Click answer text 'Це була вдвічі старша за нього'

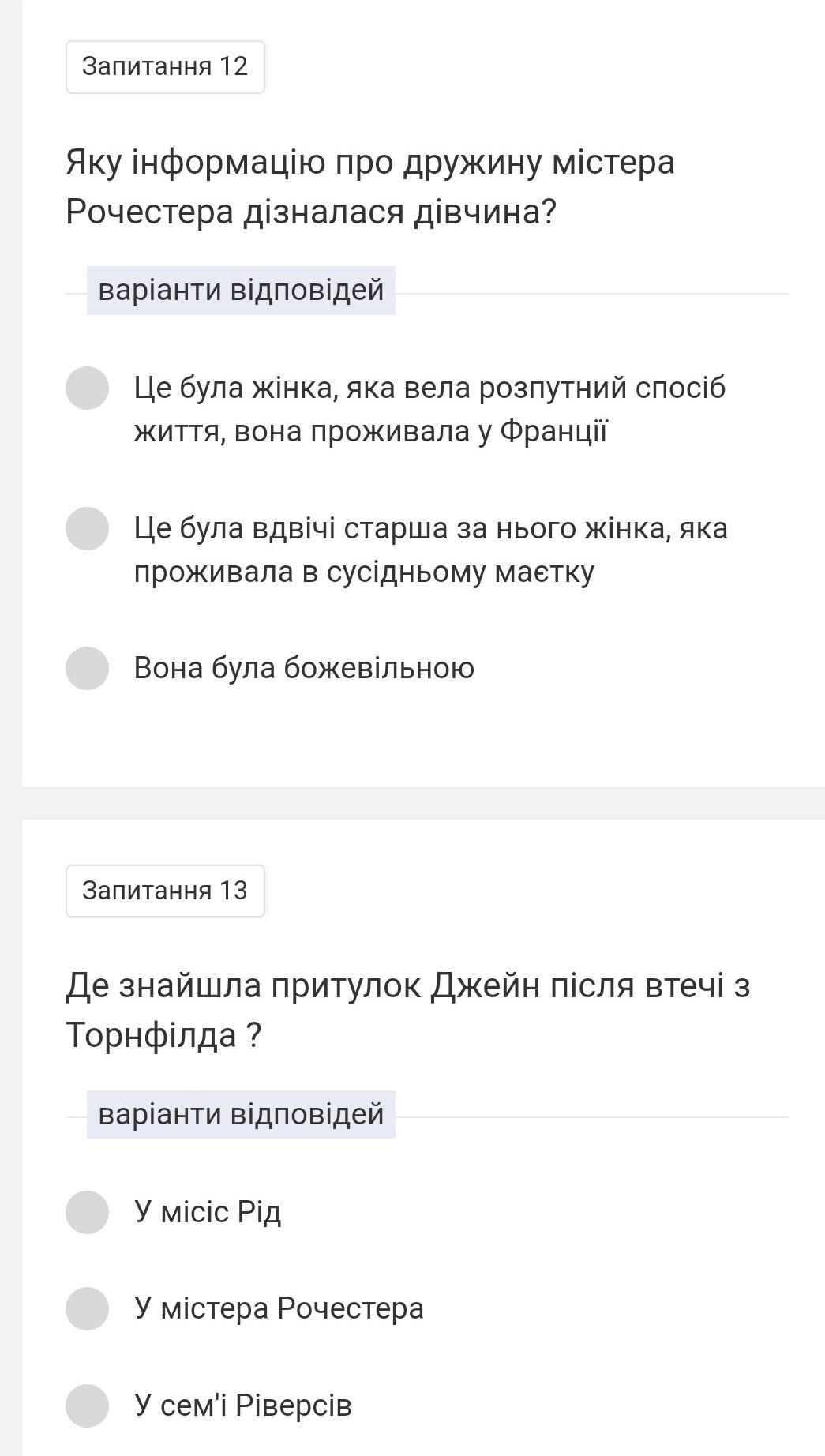coord(430,550)
